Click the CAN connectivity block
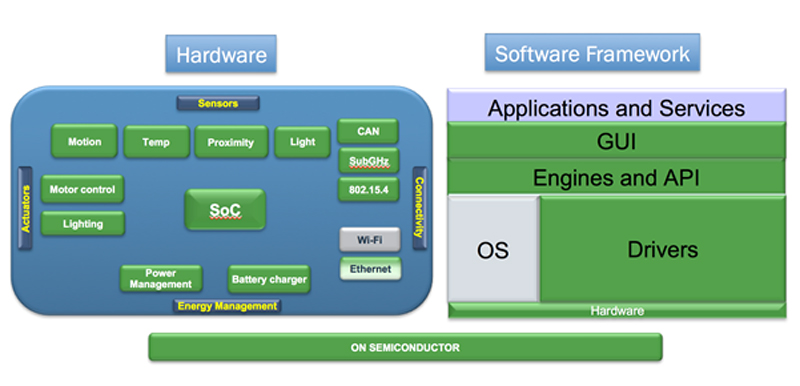 (x=368, y=131)
